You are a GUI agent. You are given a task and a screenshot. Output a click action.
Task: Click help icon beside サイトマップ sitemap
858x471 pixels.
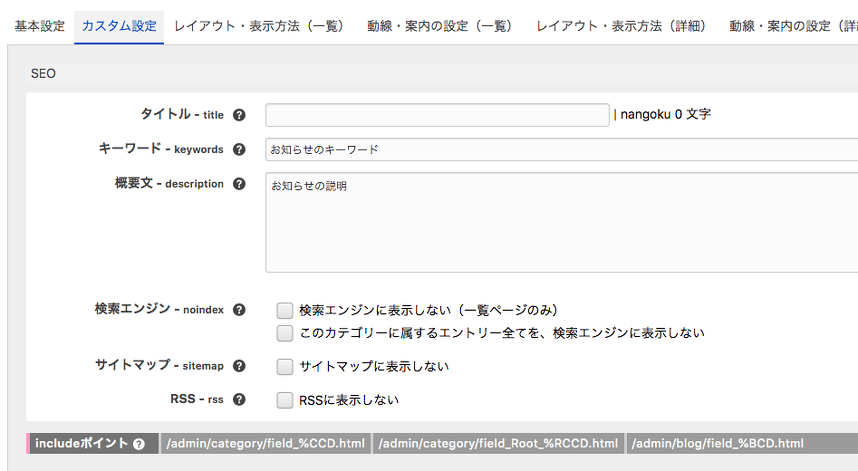click(x=239, y=366)
